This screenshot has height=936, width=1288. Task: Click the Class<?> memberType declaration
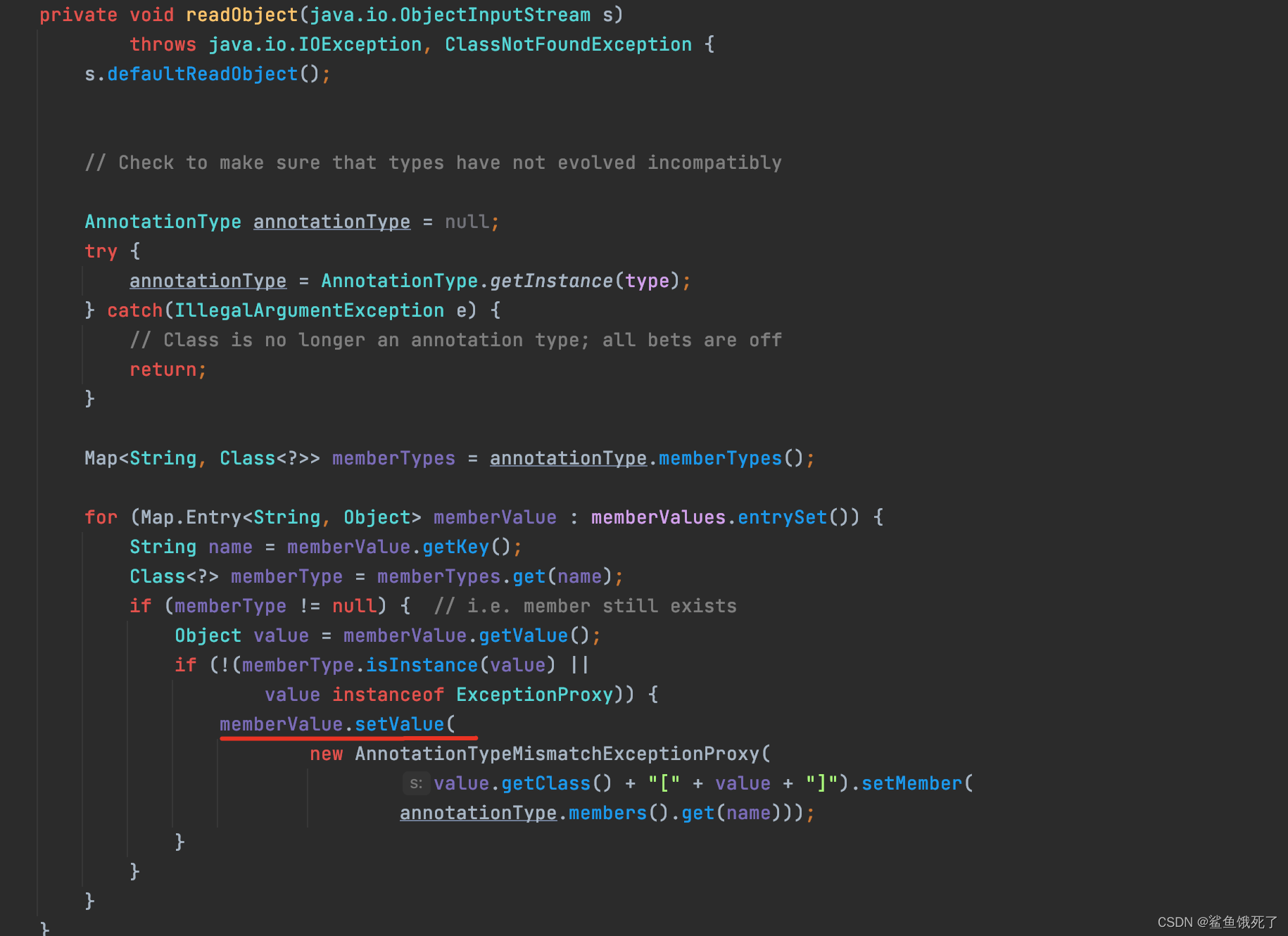[236, 576]
